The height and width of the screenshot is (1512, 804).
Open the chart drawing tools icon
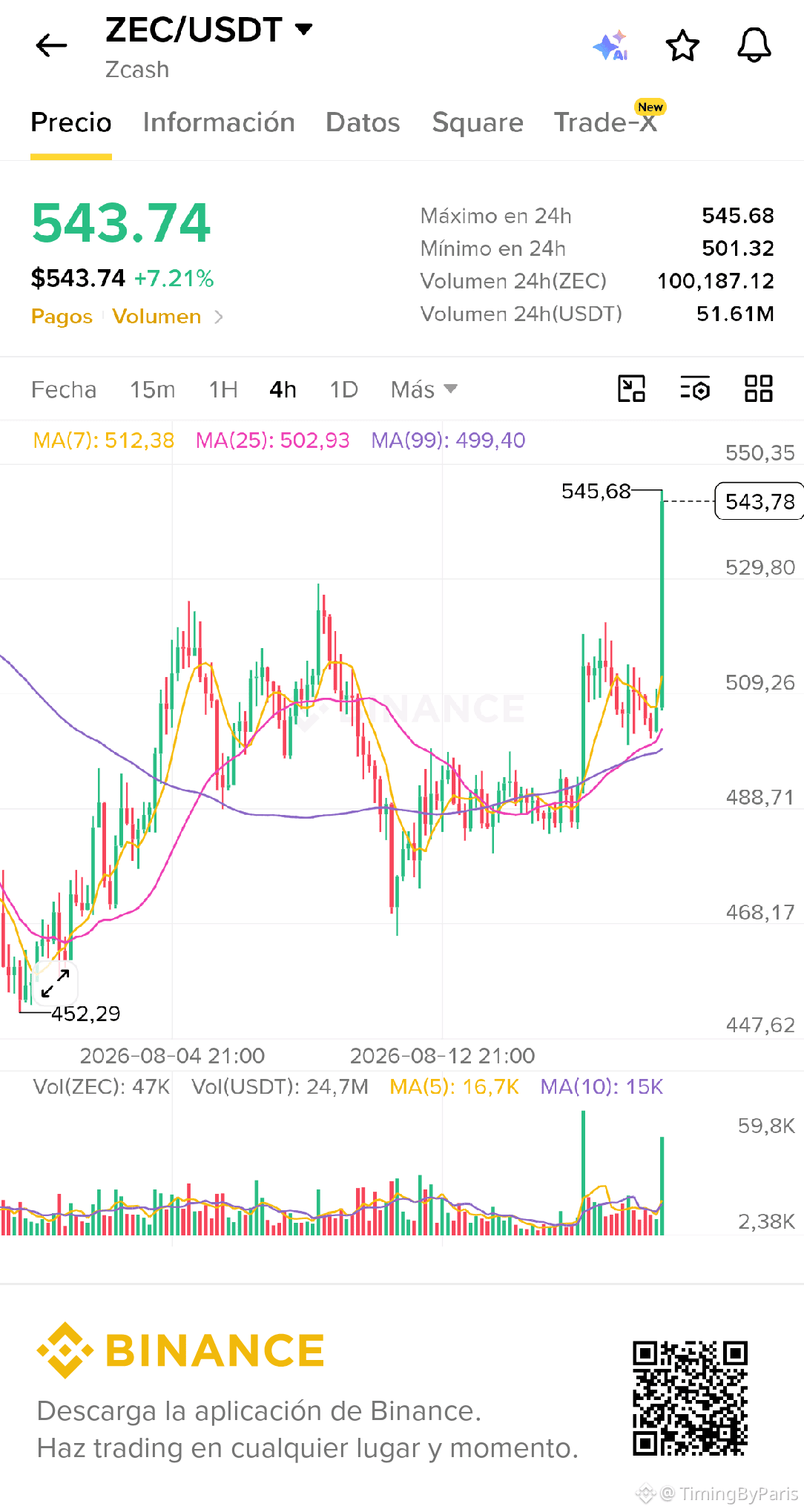pyautogui.click(x=631, y=389)
